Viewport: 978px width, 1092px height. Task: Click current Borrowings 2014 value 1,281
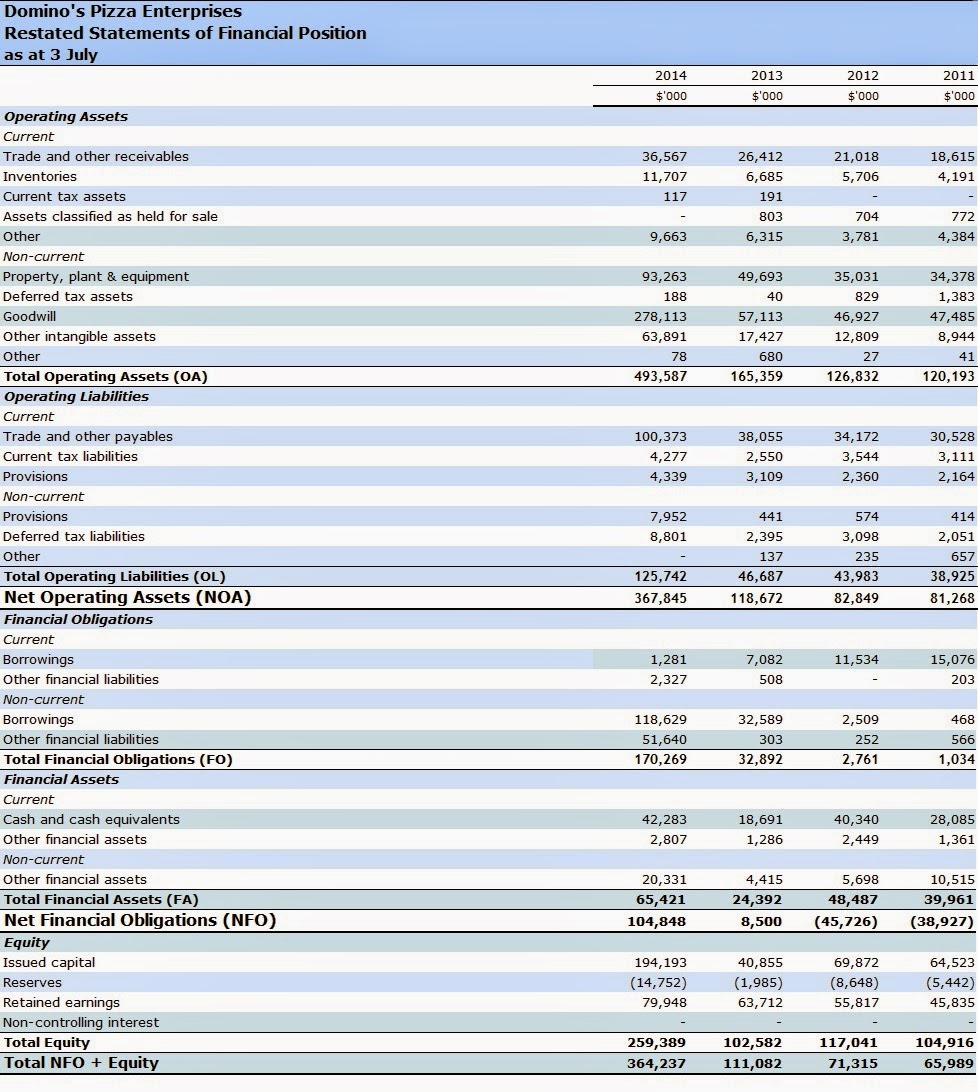click(668, 659)
